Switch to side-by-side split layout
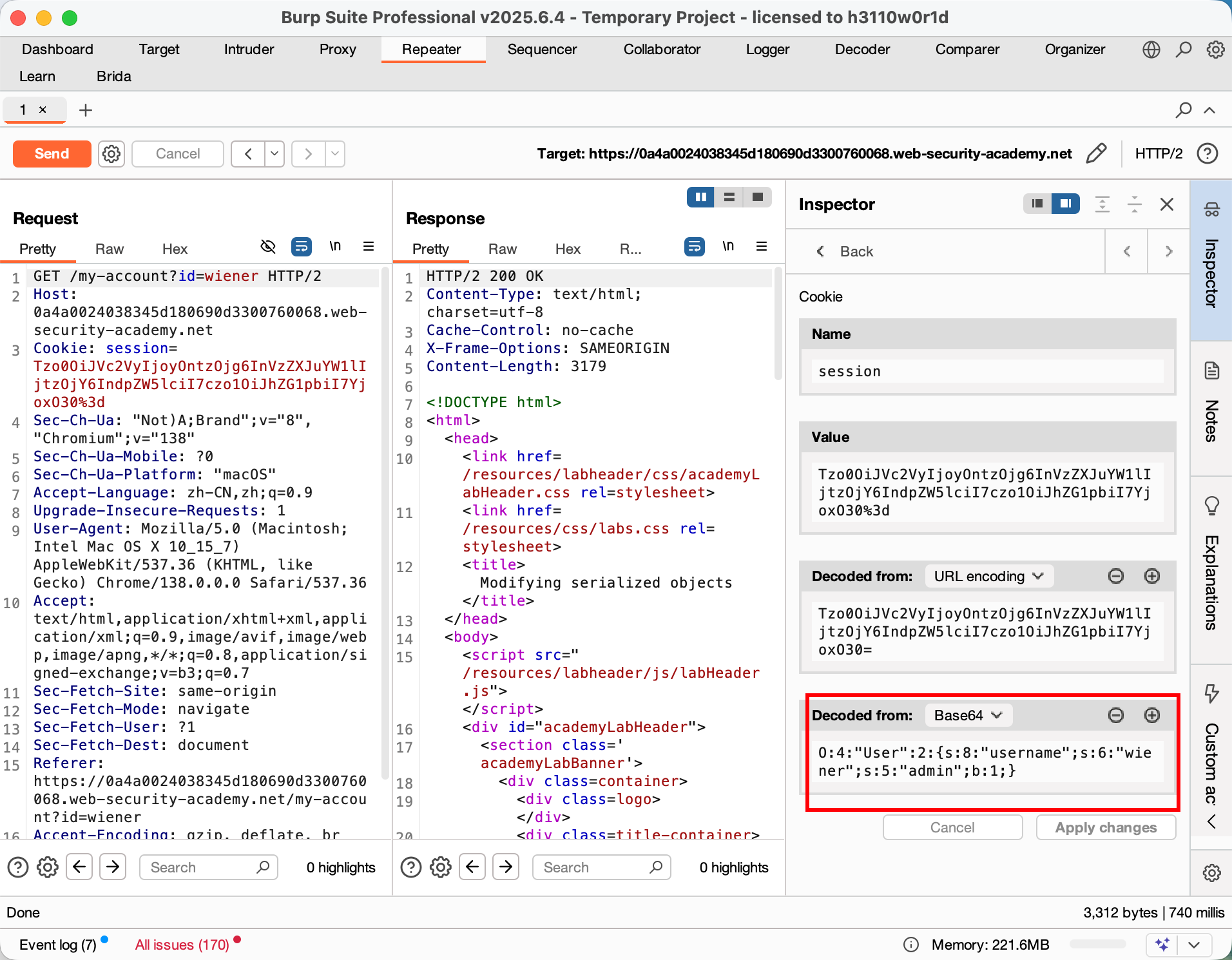 click(x=700, y=197)
